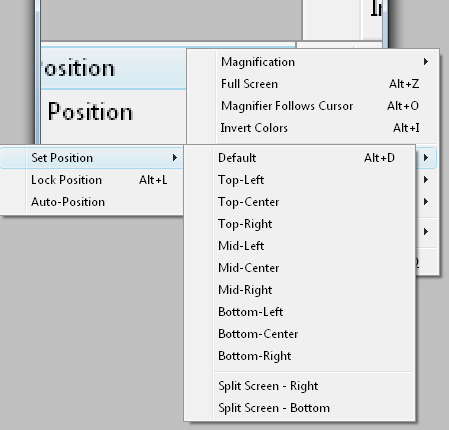Choose Top-Right position
The width and height of the screenshot is (449, 430).
pos(299,224)
